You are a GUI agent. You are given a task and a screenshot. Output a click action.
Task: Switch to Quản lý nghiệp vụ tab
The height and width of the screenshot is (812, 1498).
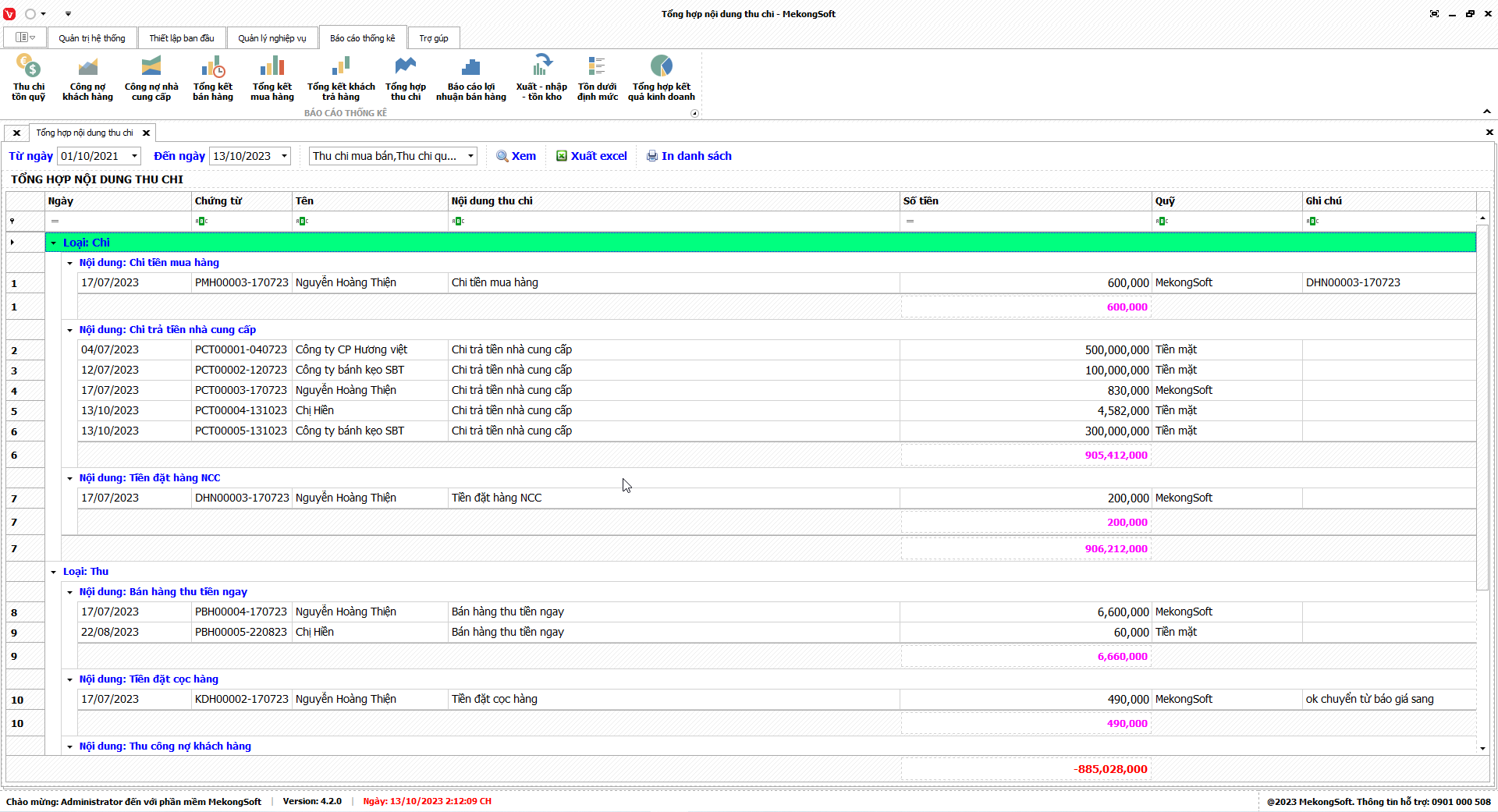coord(272,38)
